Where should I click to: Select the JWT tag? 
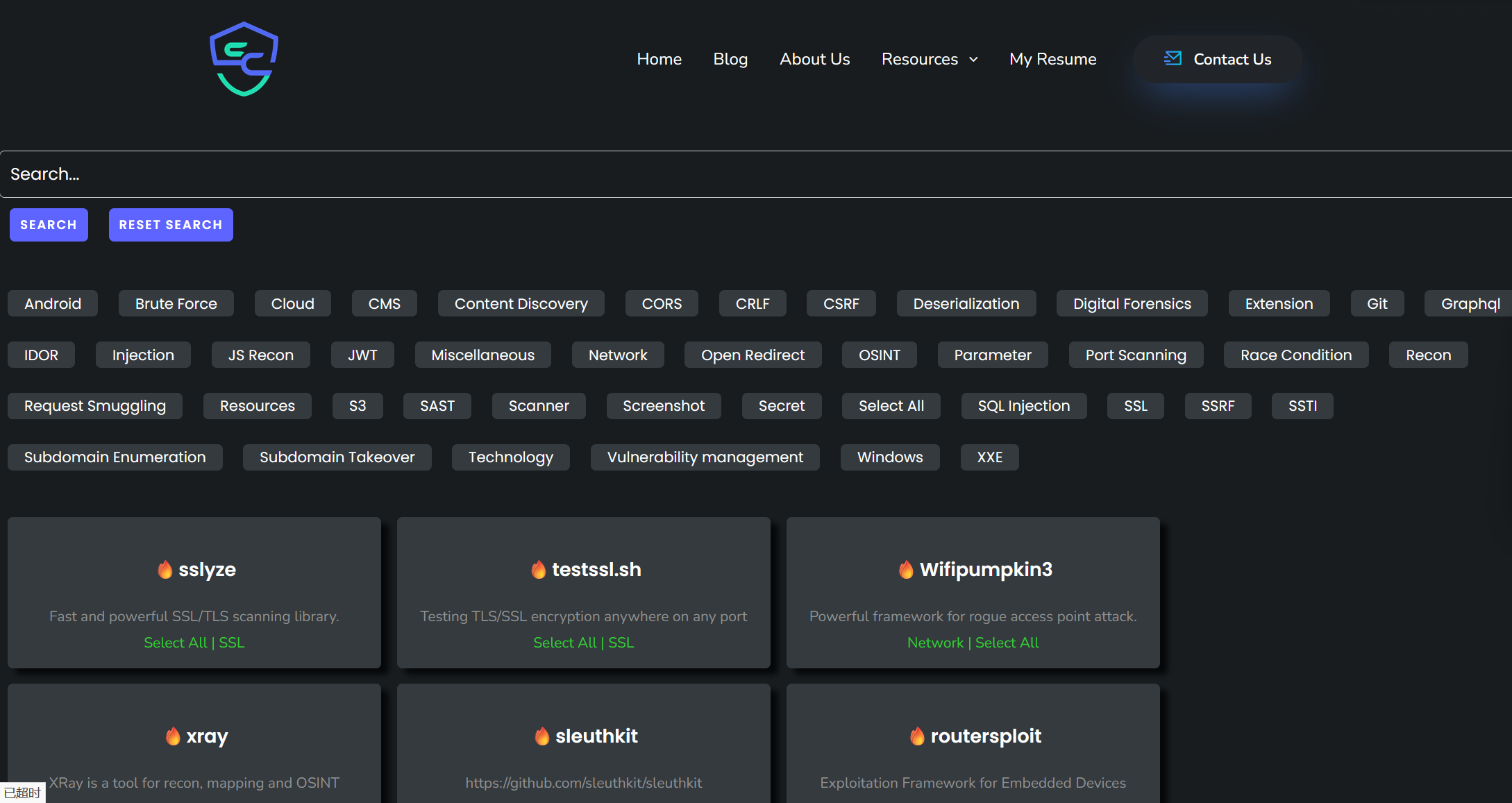point(362,355)
